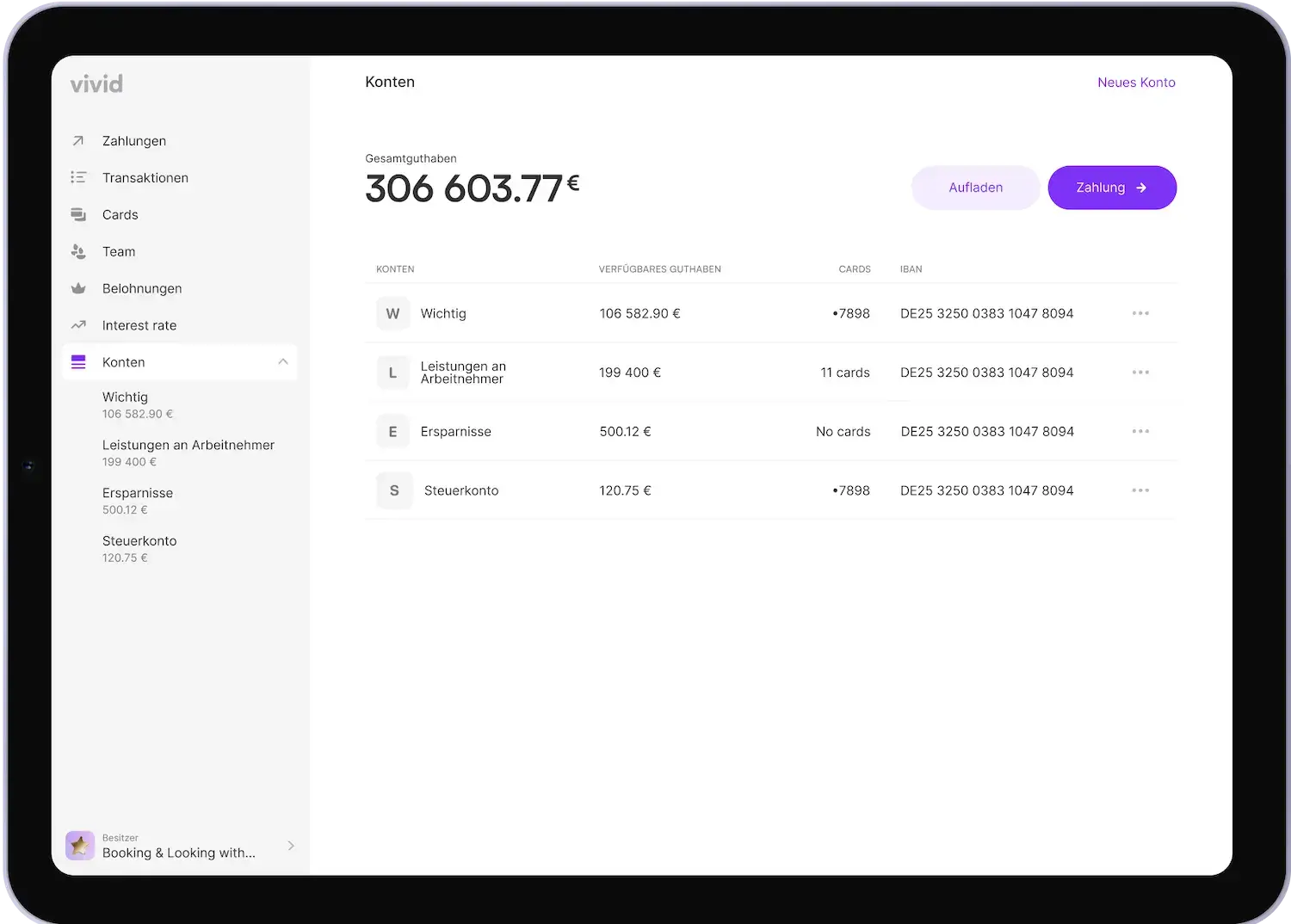Image resolution: width=1291 pixels, height=924 pixels.
Task: Click the Konten page title
Action: [390, 82]
